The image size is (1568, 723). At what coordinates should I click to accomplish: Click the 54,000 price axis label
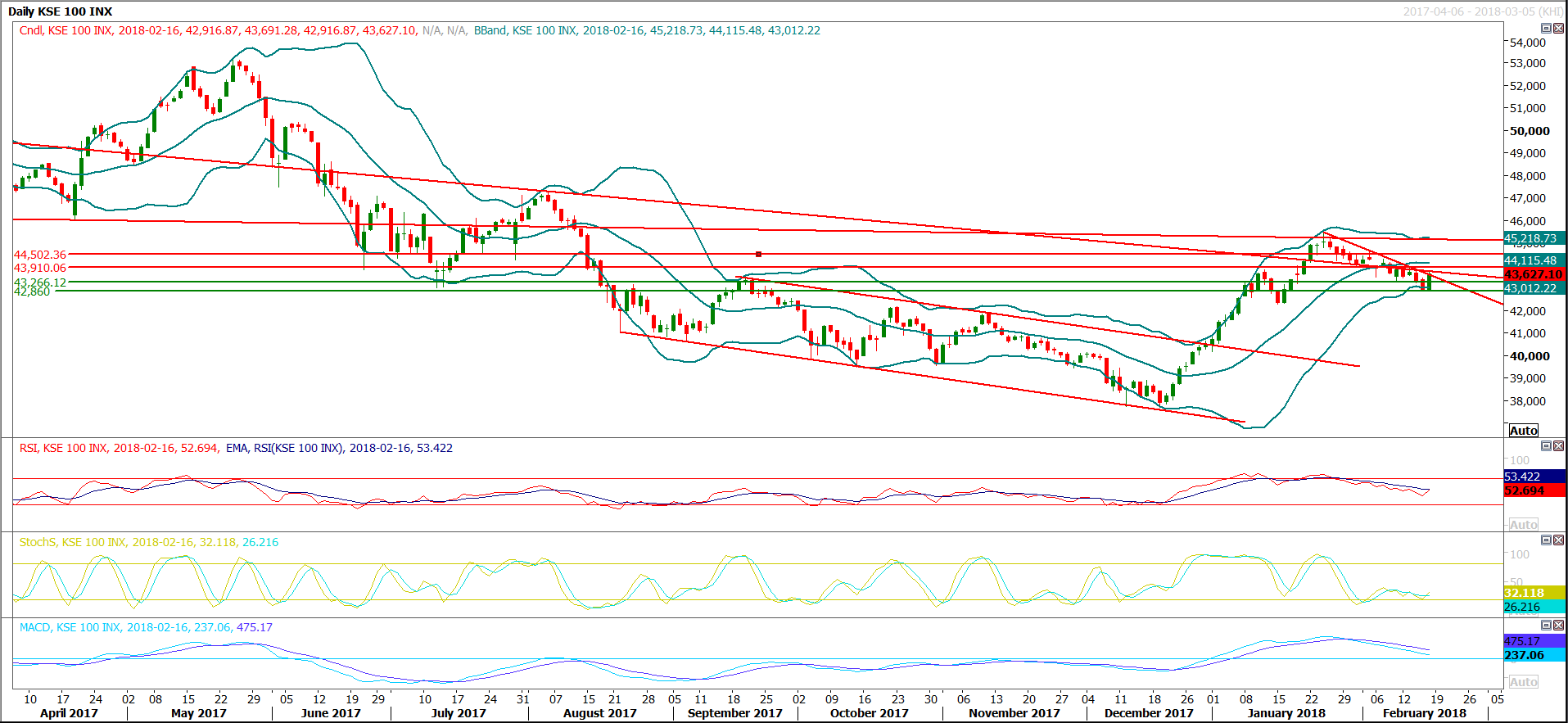(1528, 43)
